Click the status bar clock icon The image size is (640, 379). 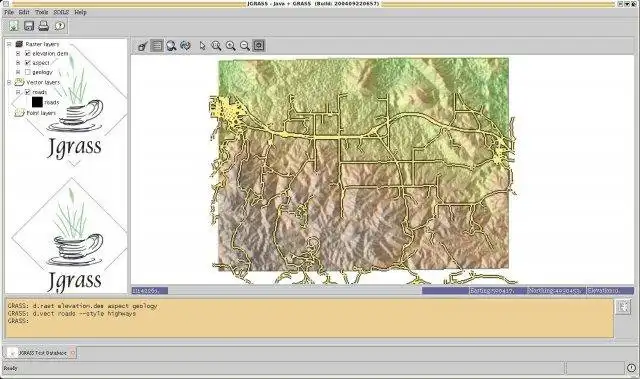[x=631, y=368]
